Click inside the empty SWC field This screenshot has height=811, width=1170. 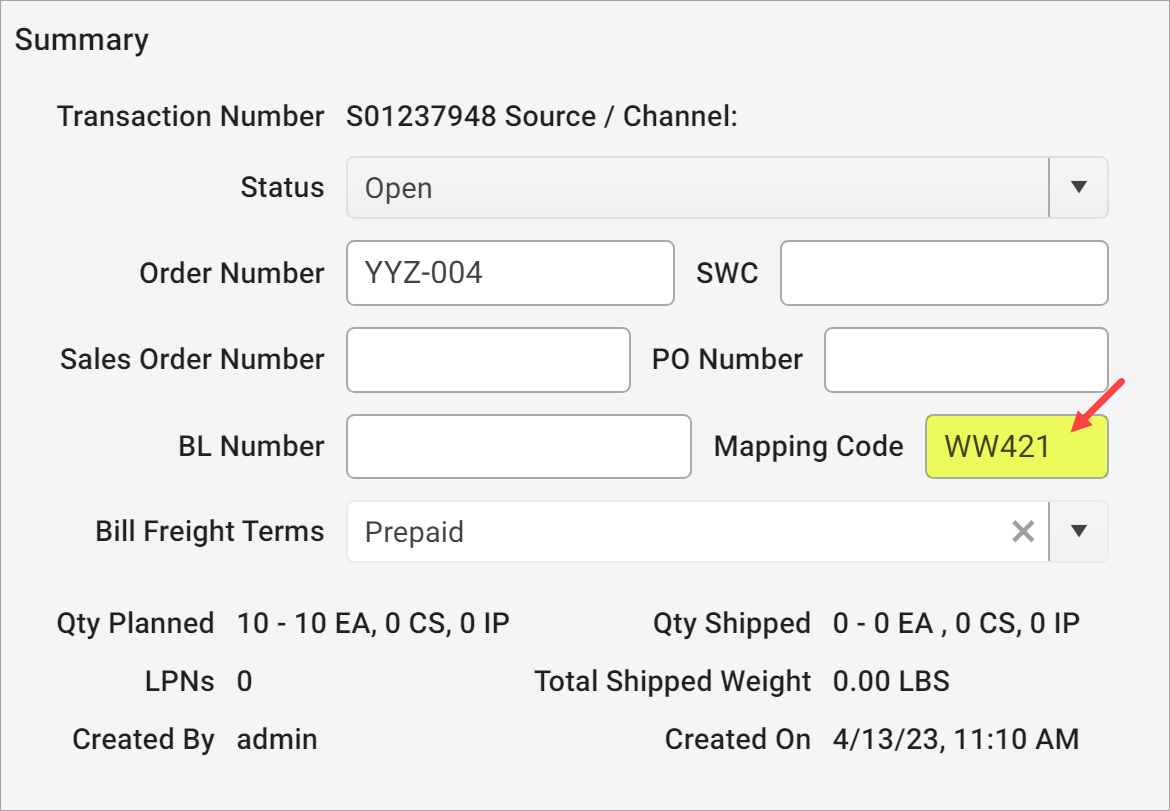tap(943, 272)
